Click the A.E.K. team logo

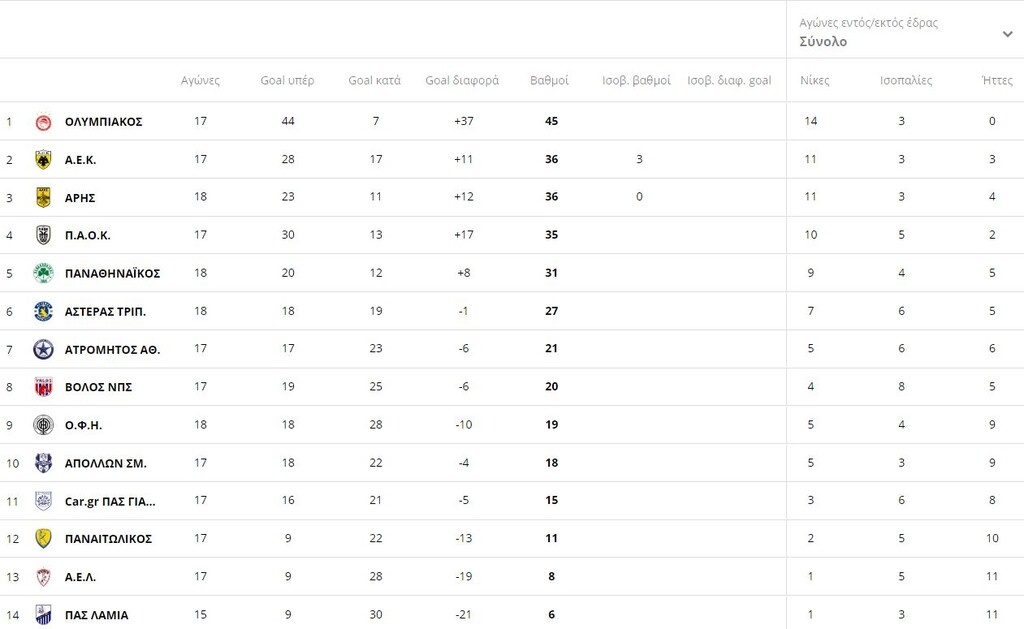tap(43, 160)
